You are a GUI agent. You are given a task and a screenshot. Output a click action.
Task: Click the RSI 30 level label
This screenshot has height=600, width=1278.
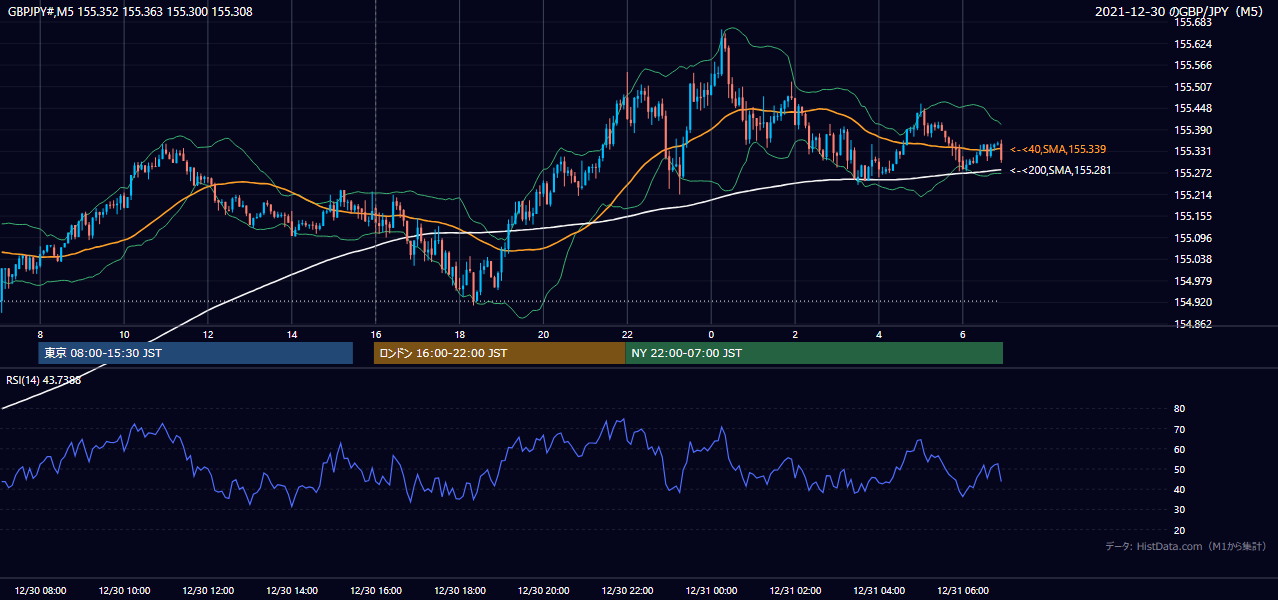click(1179, 510)
